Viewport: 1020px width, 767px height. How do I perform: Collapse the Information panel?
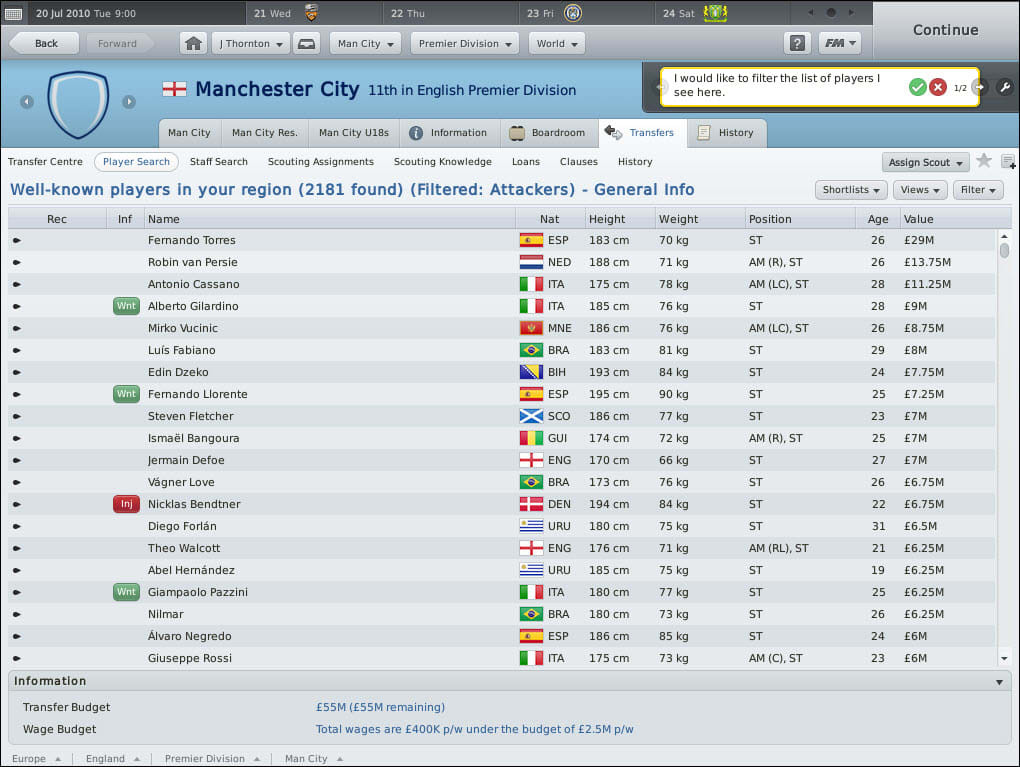click(999, 682)
